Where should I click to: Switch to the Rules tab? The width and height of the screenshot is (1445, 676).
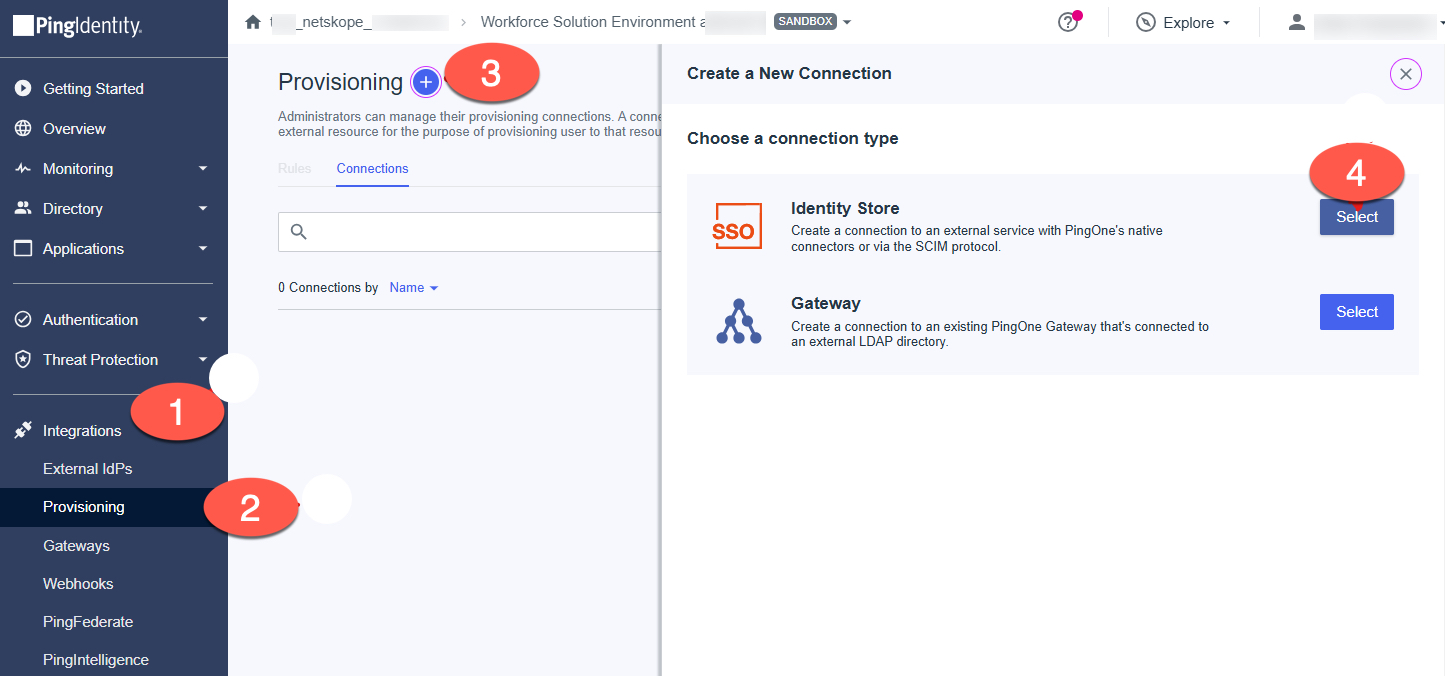pos(294,169)
